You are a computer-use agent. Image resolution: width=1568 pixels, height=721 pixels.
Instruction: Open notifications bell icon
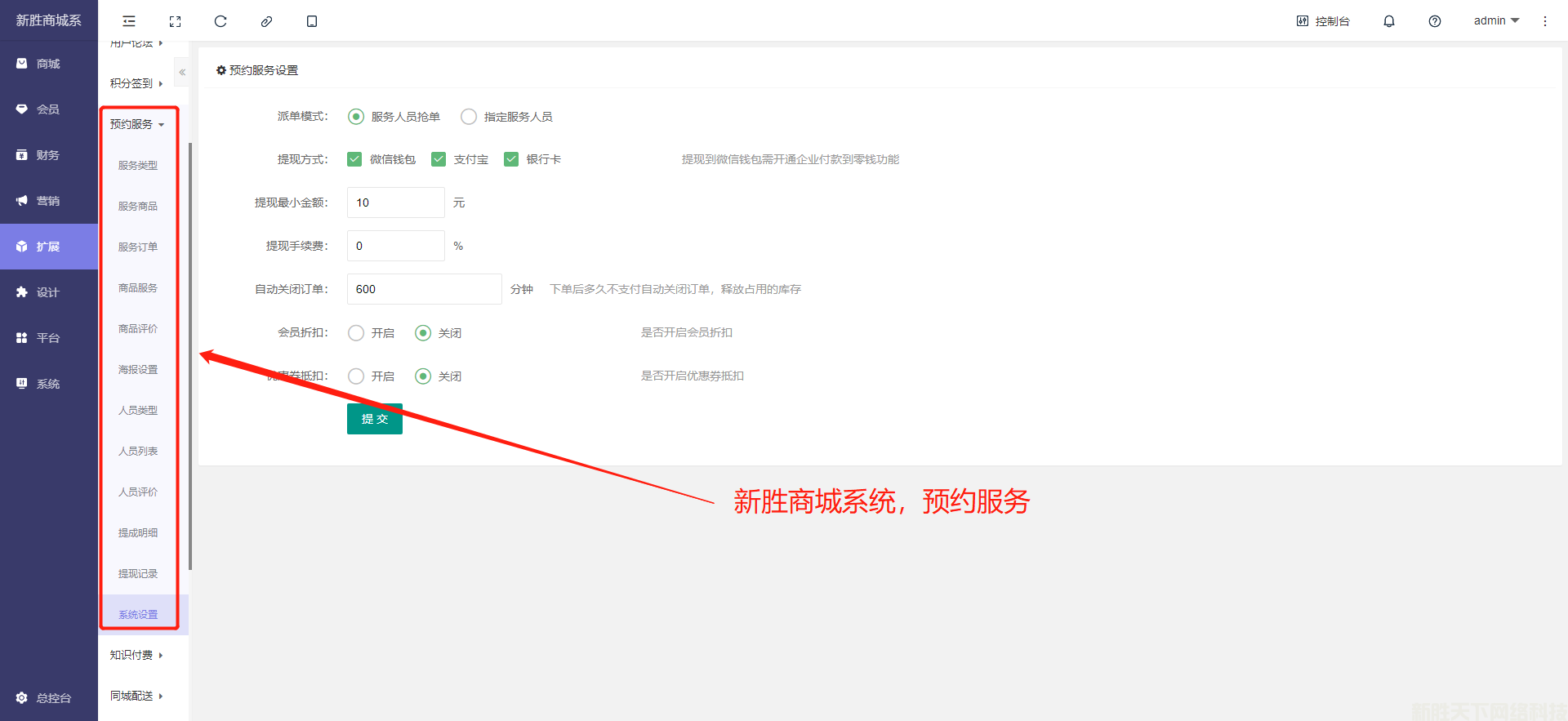[1388, 21]
